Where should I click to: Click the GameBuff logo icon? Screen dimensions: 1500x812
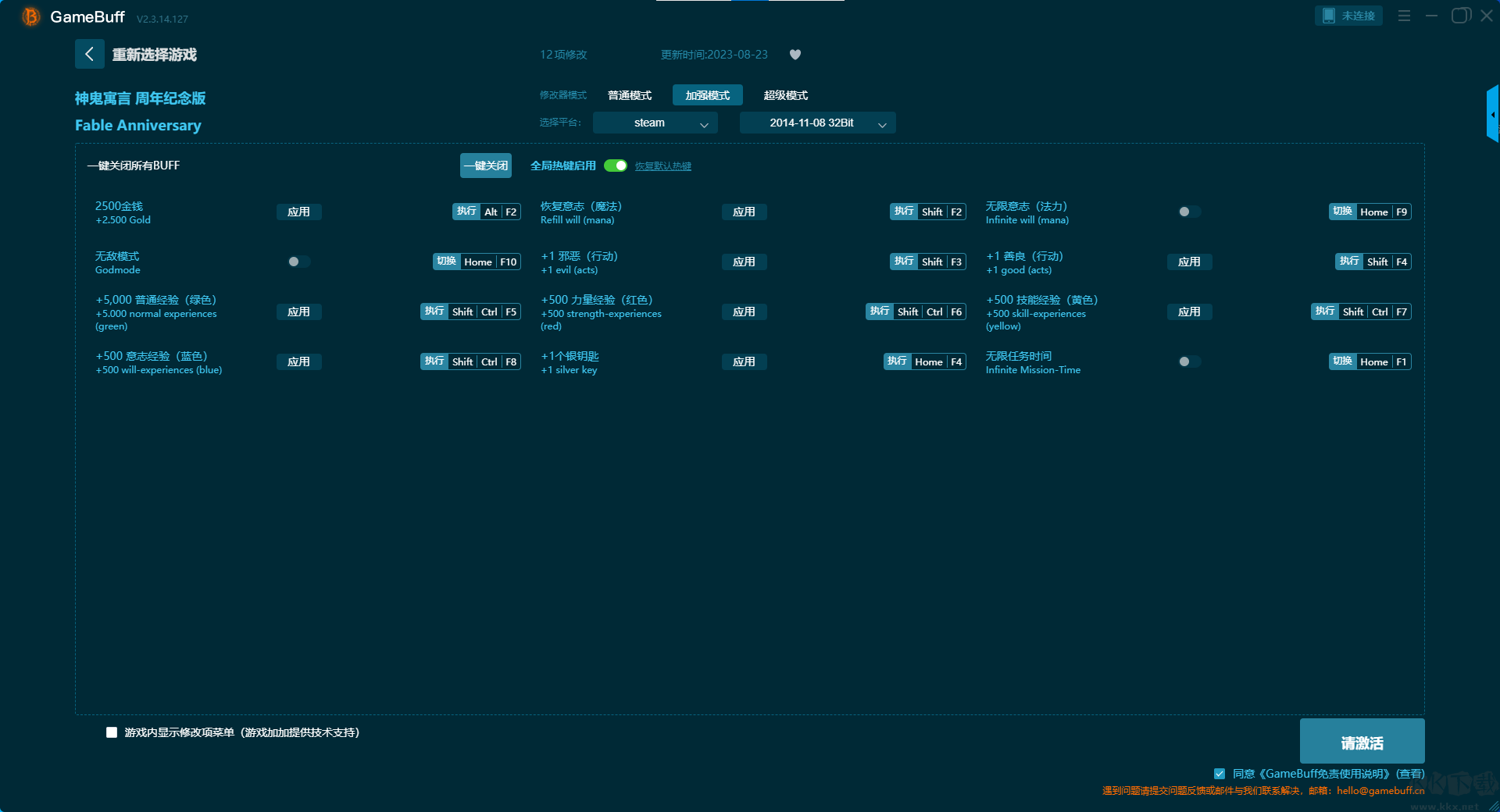click(30, 16)
